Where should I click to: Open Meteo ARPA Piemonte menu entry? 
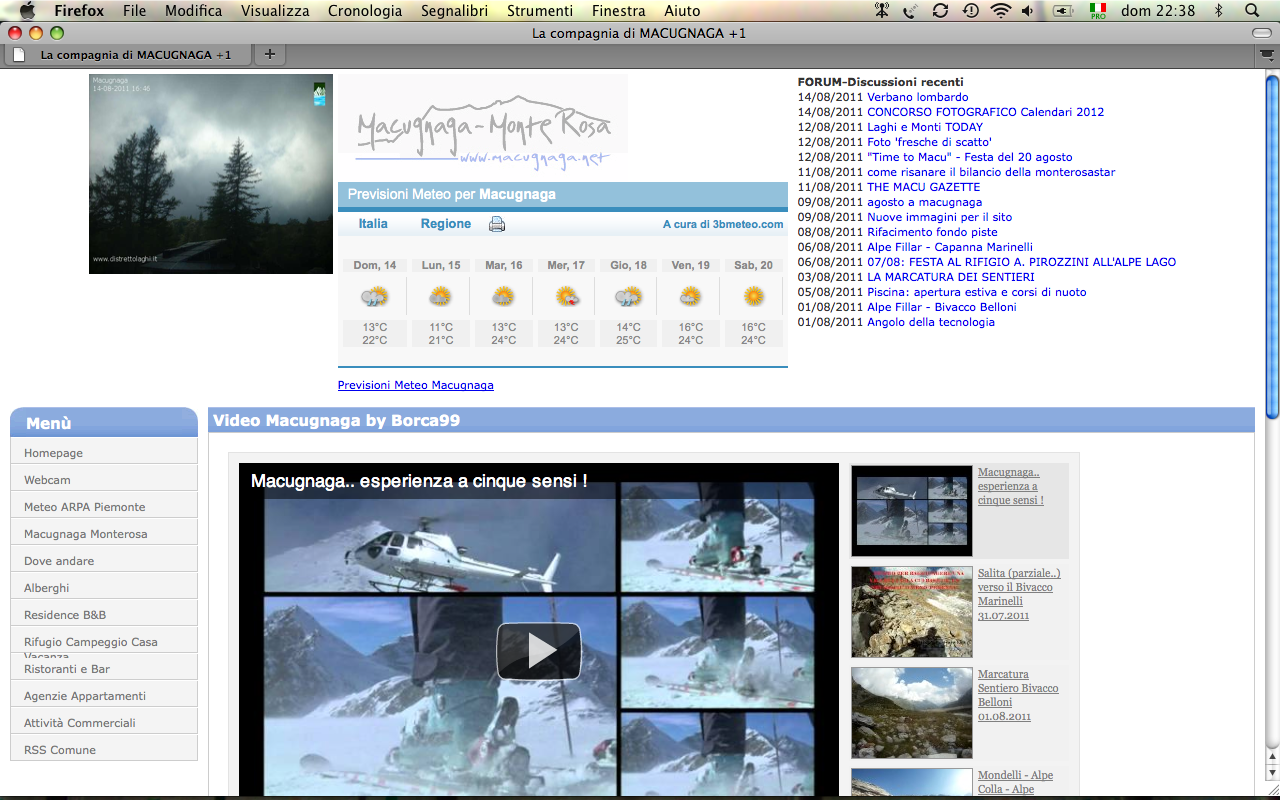pyautogui.click(x=104, y=507)
